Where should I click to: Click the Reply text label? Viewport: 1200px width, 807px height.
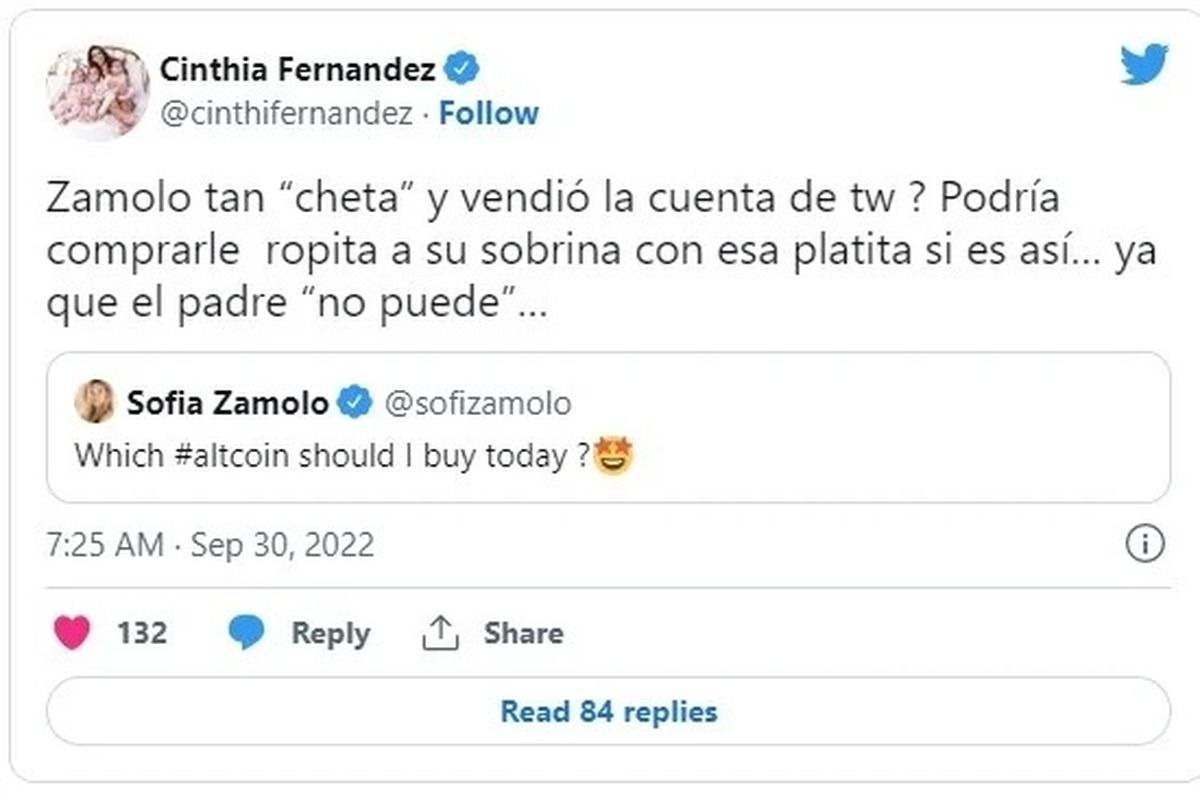click(x=330, y=633)
